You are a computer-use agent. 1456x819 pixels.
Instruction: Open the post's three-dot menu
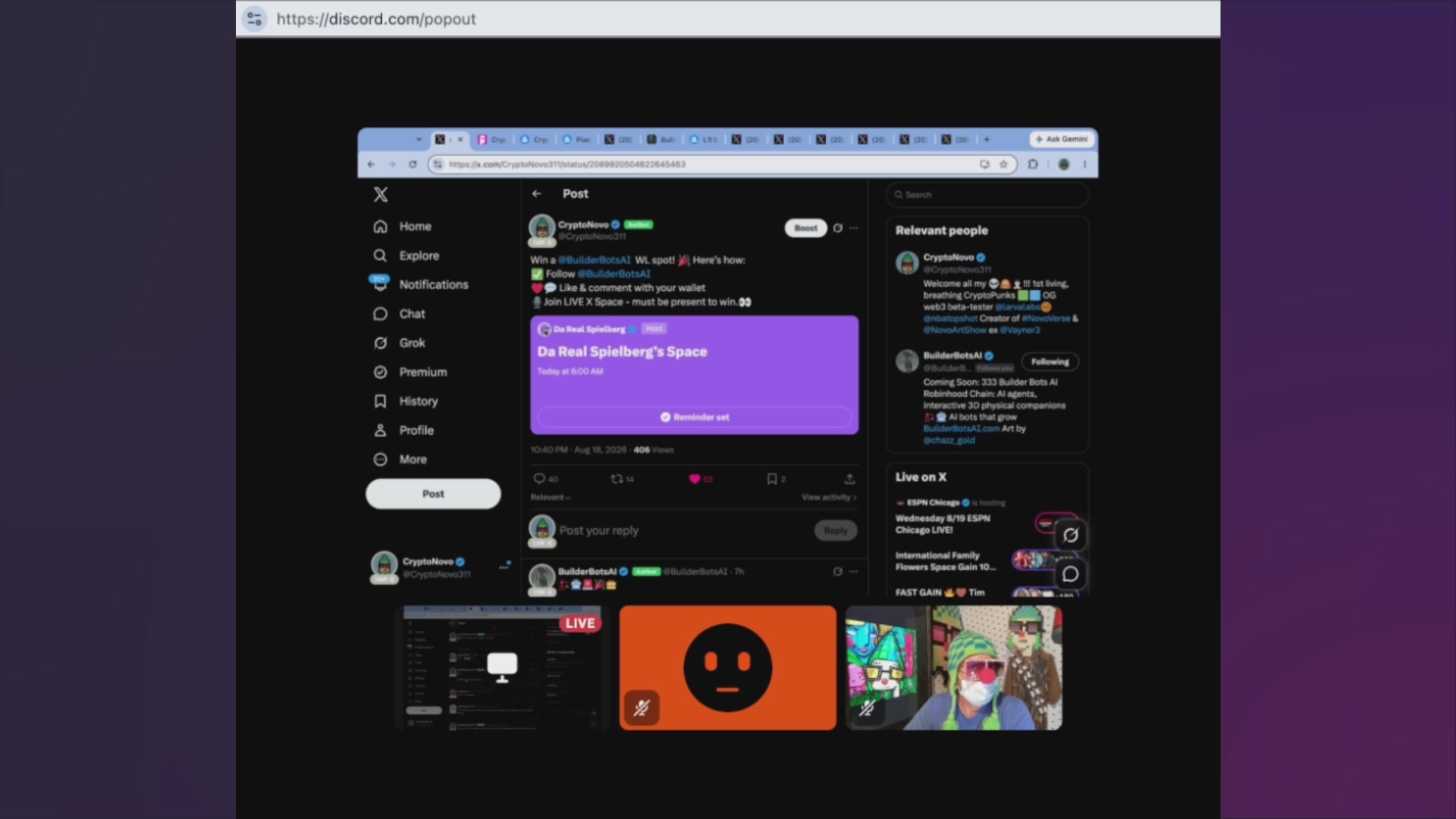[854, 228]
